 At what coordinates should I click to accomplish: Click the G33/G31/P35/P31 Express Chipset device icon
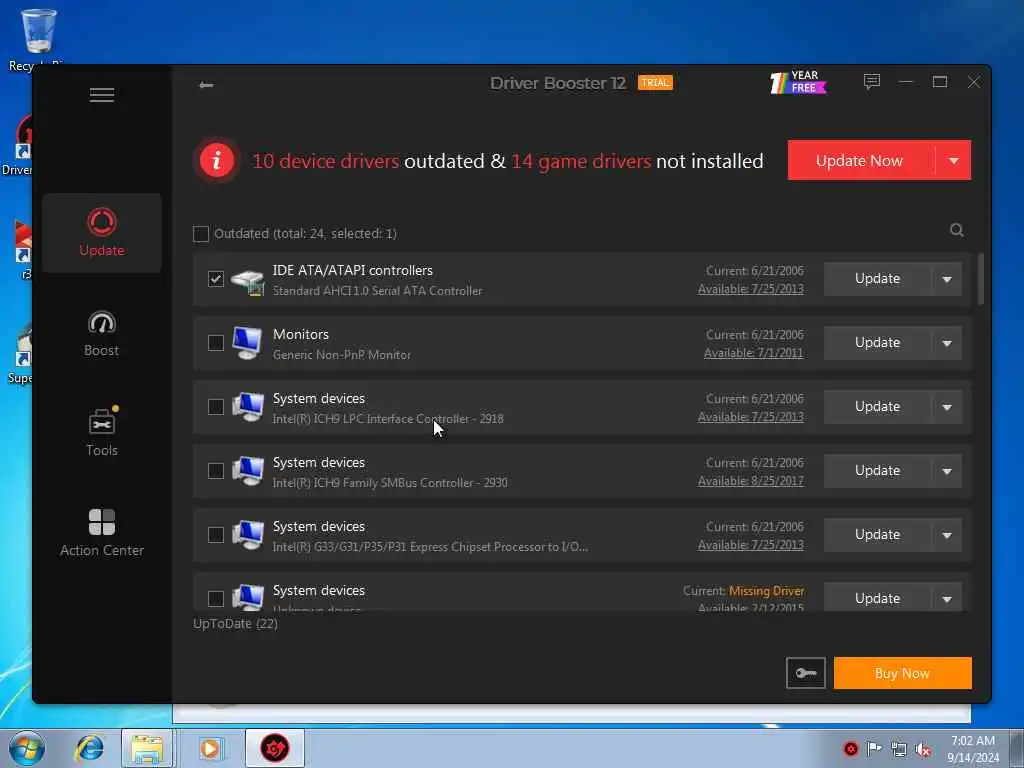click(248, 535)
